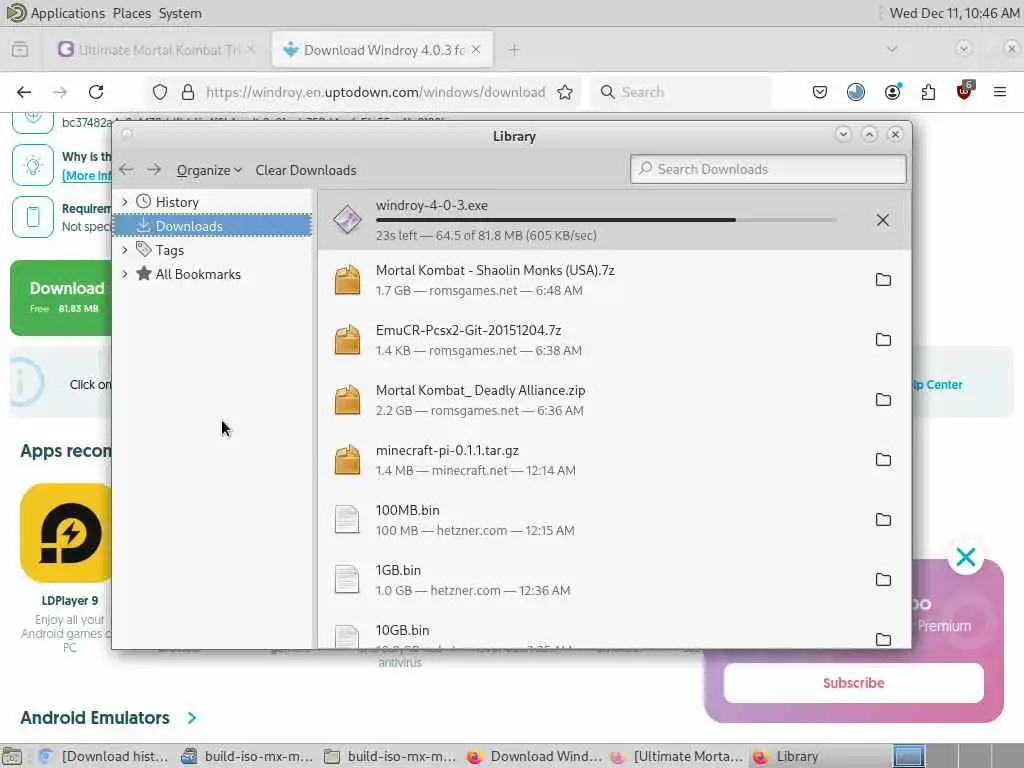
Task: Click Subscribe in Premium popup
Action: [x=854, y=683]
